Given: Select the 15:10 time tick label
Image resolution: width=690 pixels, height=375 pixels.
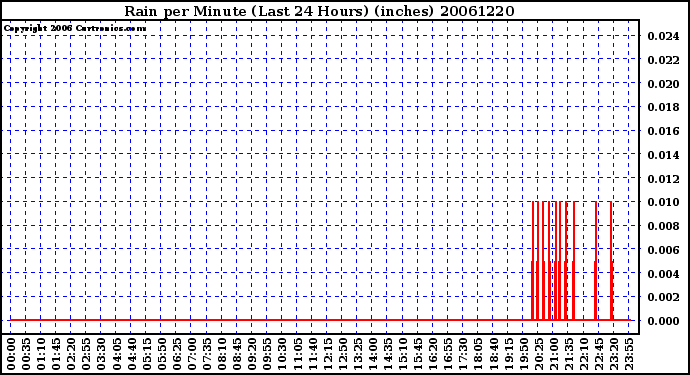Looking at the screenshot, I should tap(402, 354).
